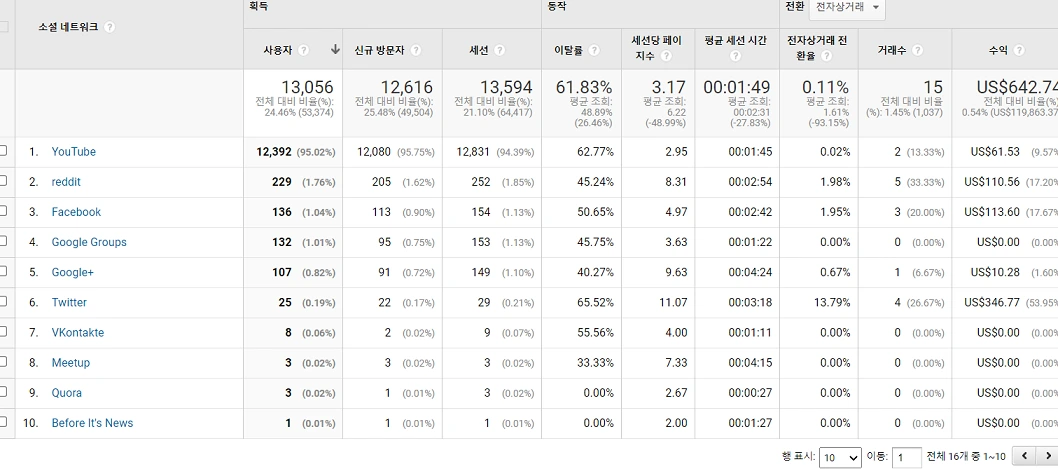Open the VKontakte network link
The height and width of the screenshot is (469, 1058).
78,333
